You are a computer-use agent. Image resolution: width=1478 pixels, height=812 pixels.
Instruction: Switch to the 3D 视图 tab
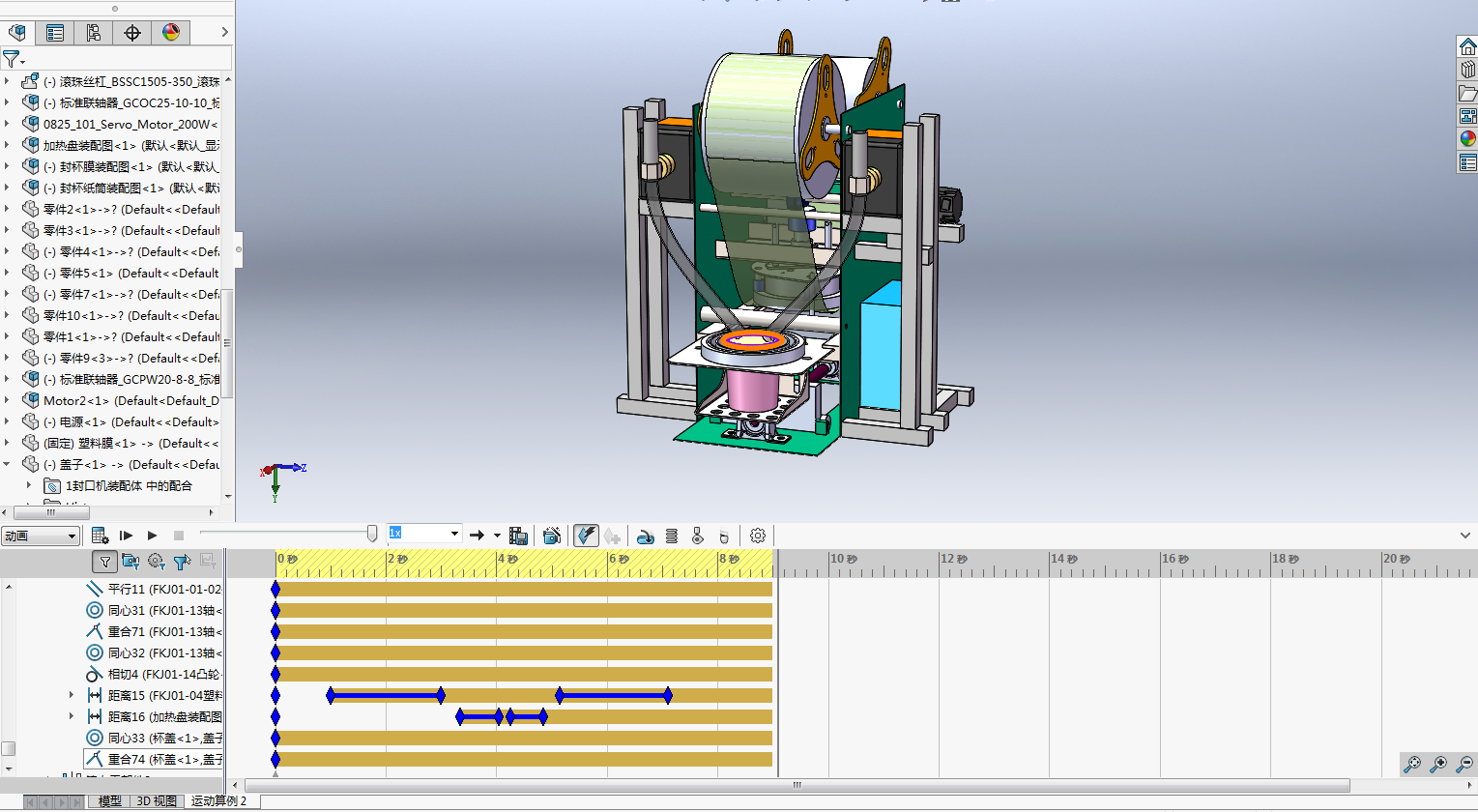(x=156, y=801)
